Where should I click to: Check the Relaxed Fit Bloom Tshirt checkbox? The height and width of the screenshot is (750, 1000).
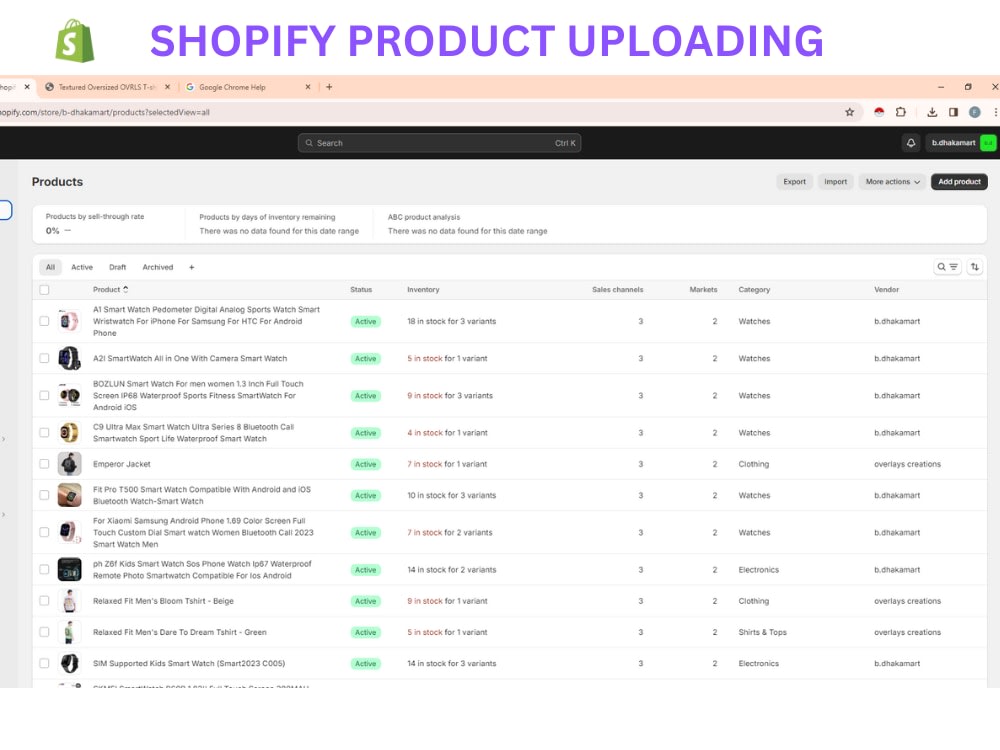pyautogui.click(x=44, y=601)
